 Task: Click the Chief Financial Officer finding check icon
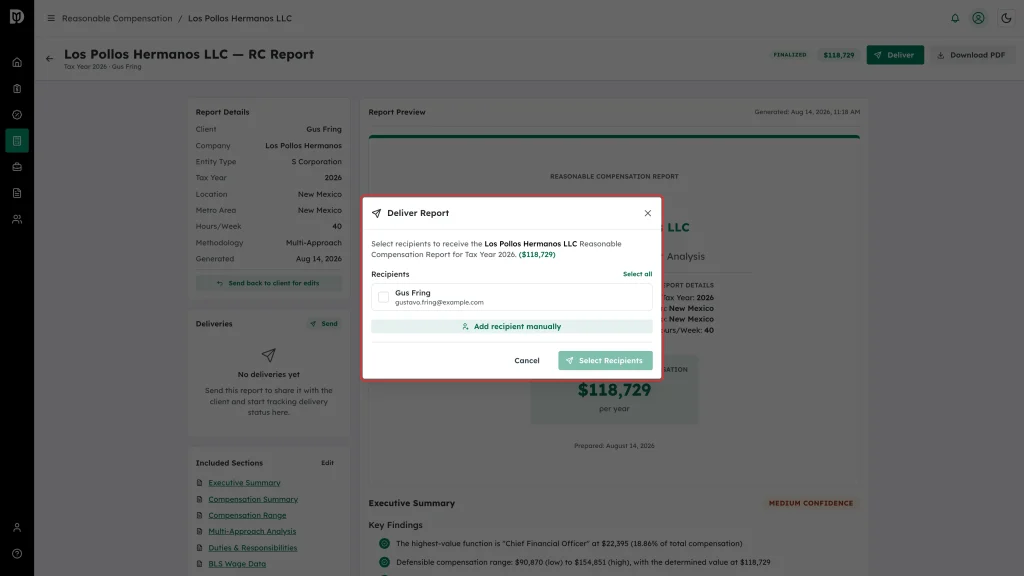pos(384,543)
